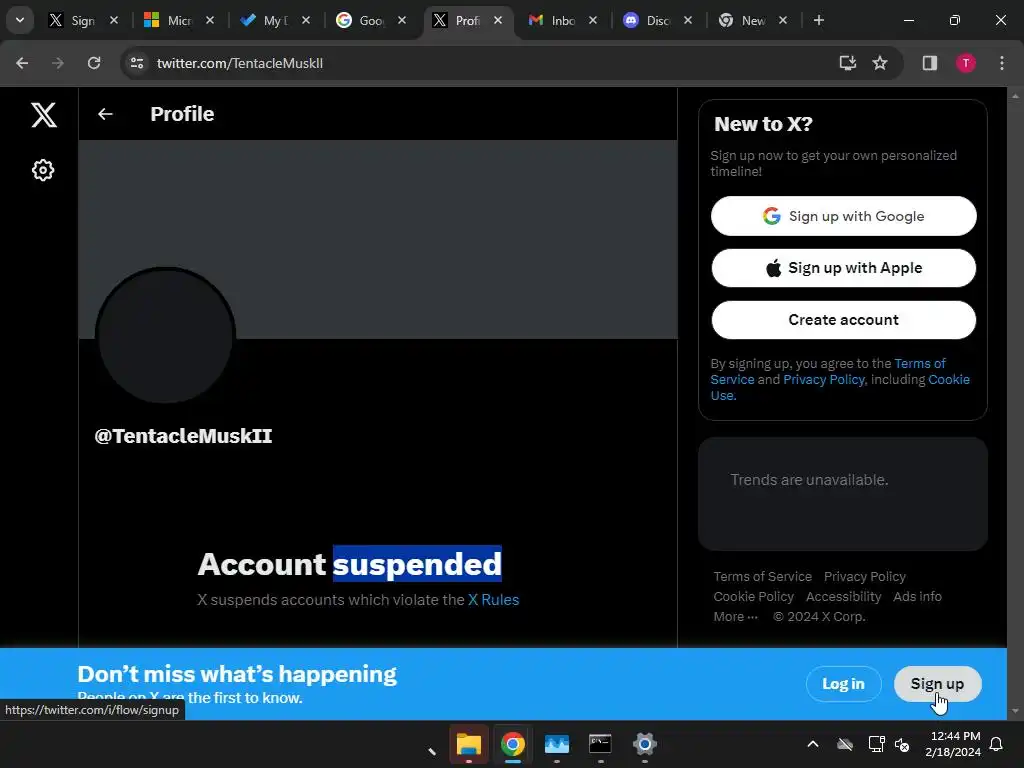Reload the page with refresh icon
This screenshot has width=1024, height=768.
(94, 63)
